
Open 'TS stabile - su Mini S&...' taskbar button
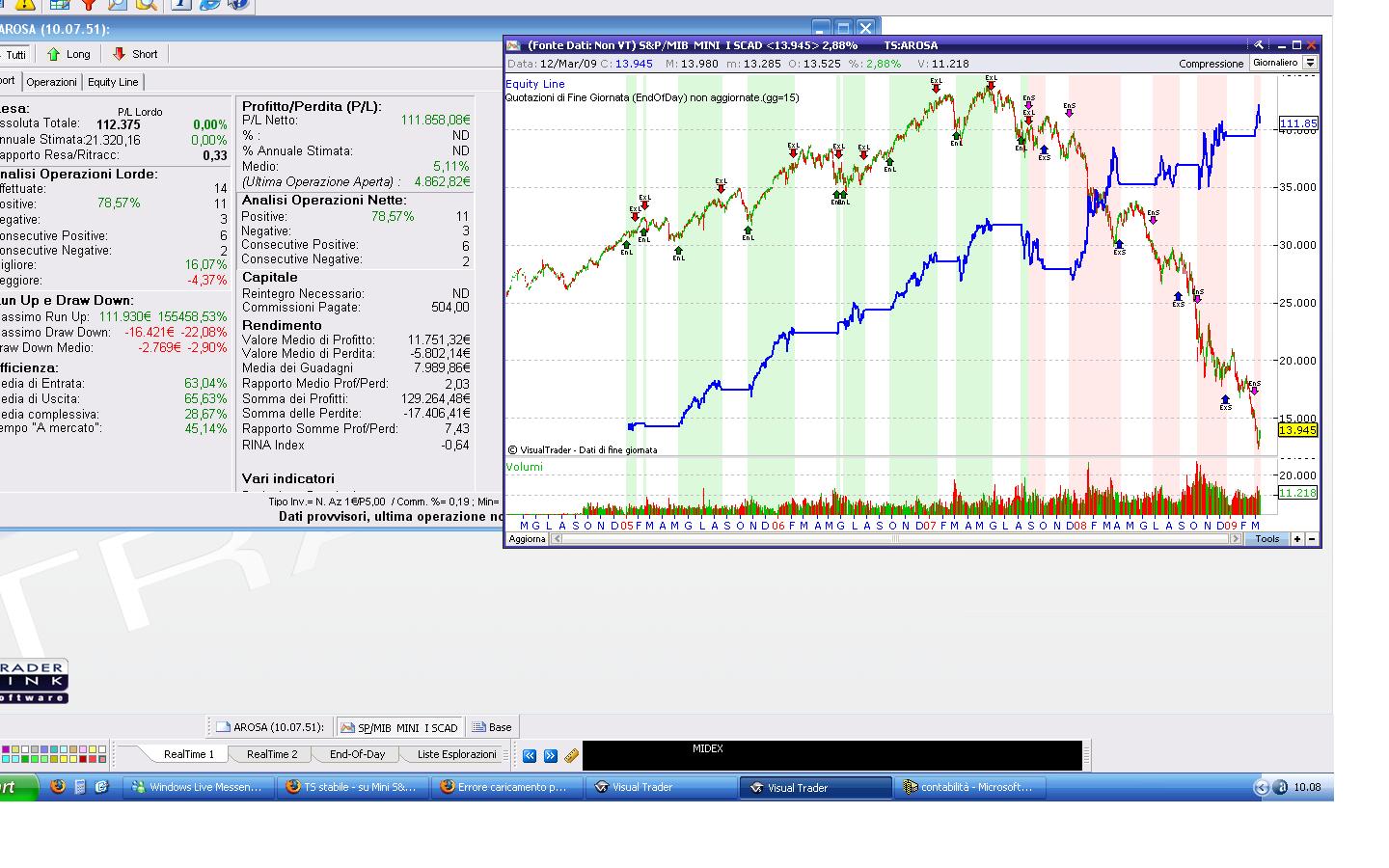point(353,787)
